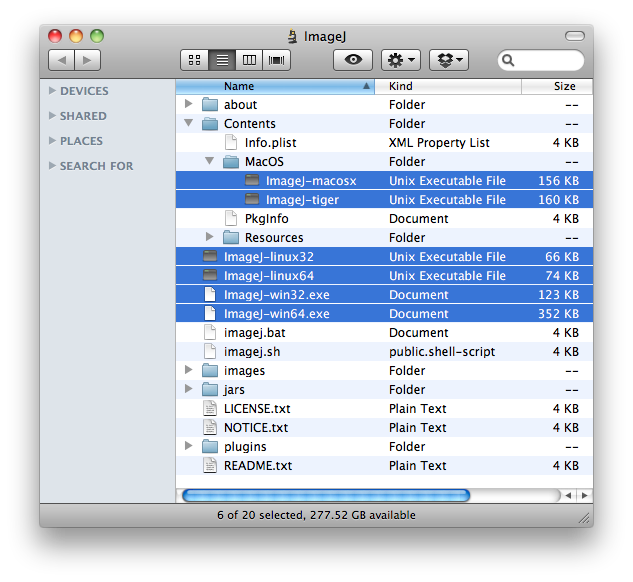Screen dimensions: 633x582
Task: Expand the SHARED sidebar section
Action: [52, 116]
